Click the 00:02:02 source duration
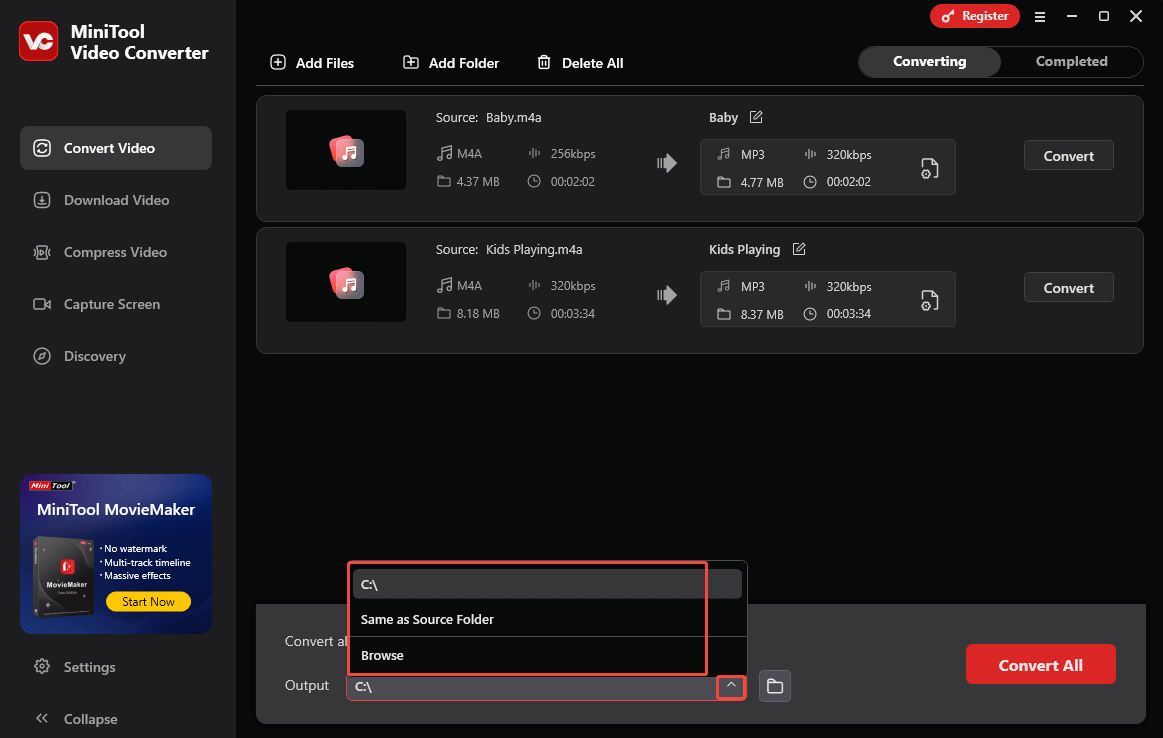 pyautogui.click(x=573, y=182)
